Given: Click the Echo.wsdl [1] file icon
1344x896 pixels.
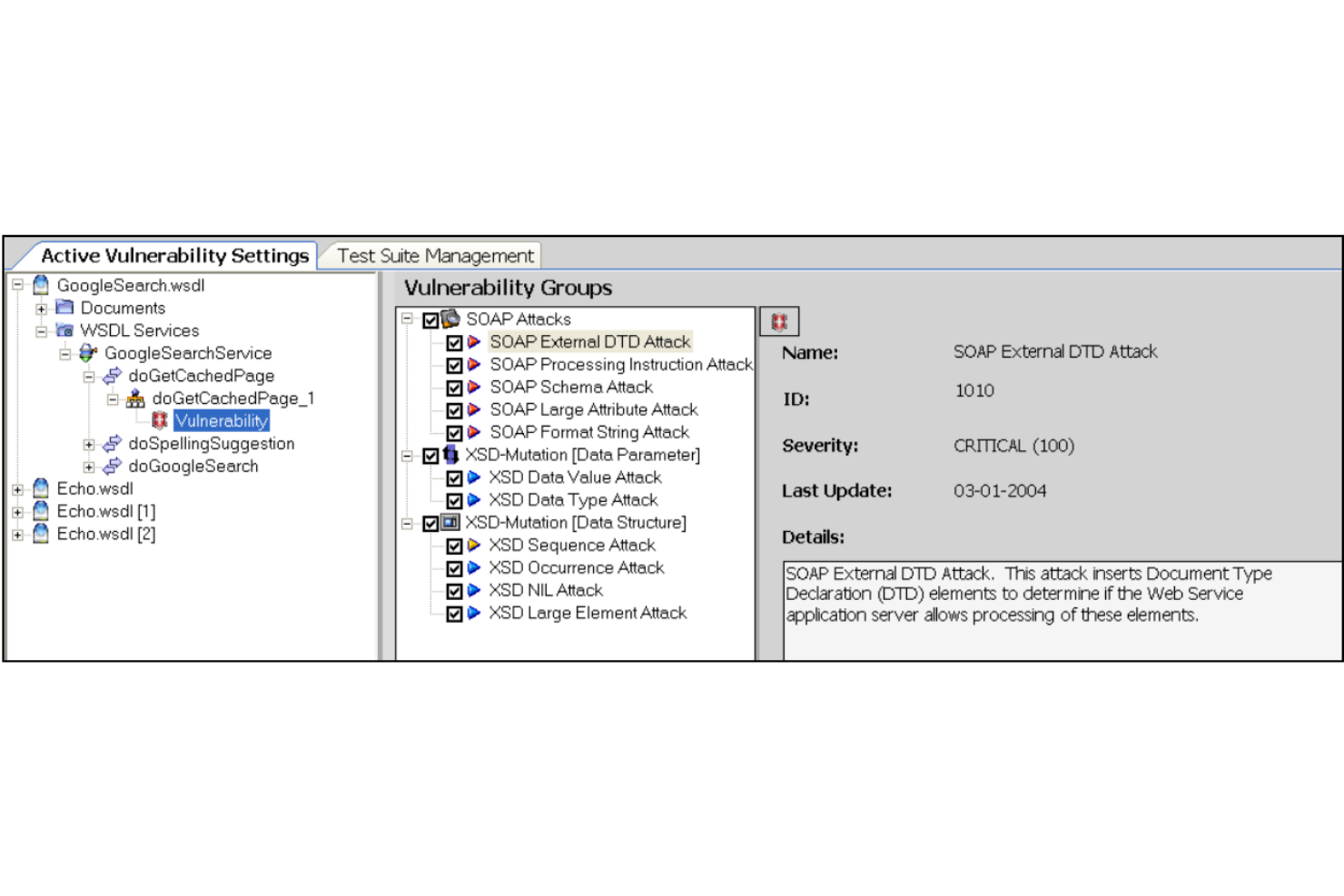Looking at the screenshot, I should (41, 511).
